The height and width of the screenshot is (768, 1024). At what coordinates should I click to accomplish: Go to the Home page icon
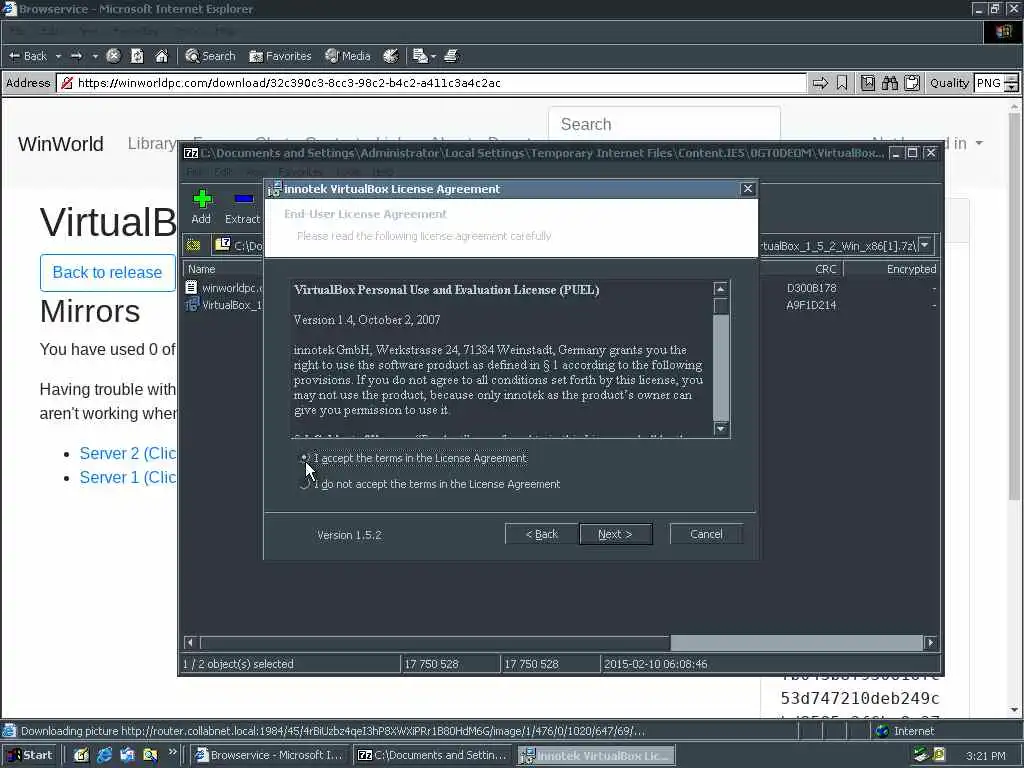point(161,56)
